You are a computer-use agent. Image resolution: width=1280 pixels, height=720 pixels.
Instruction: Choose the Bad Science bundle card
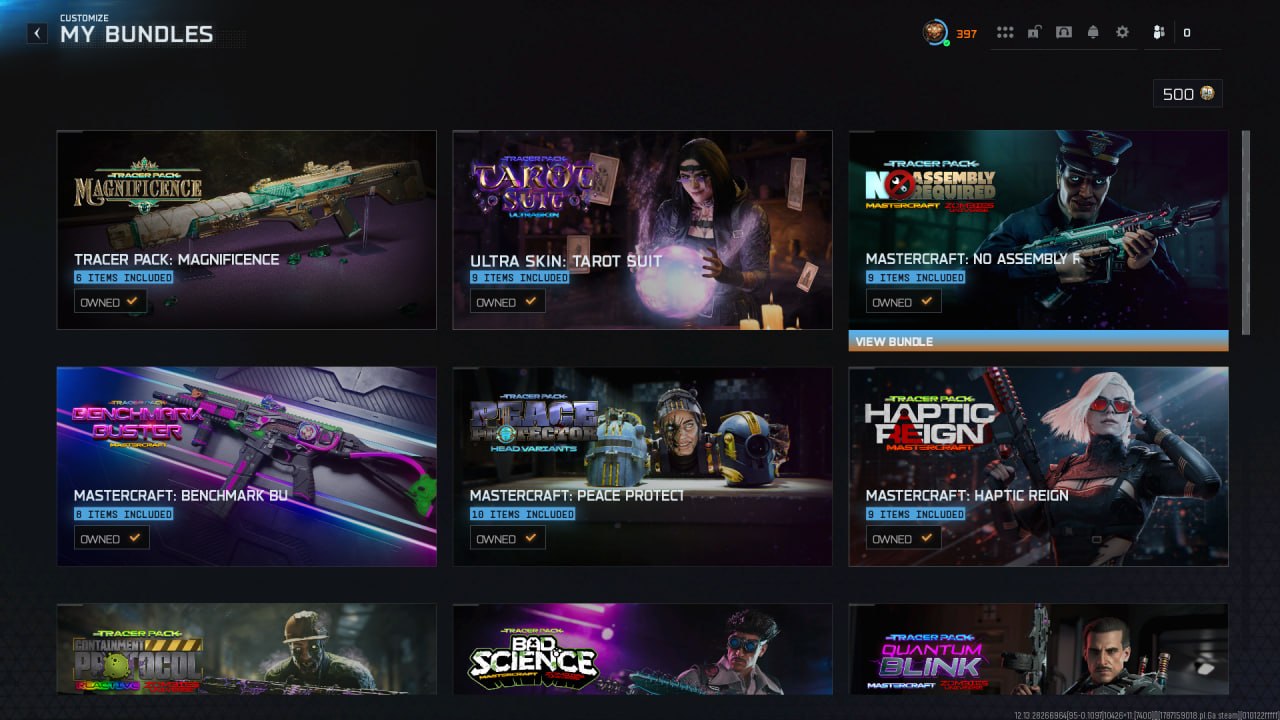pos(642,649)
